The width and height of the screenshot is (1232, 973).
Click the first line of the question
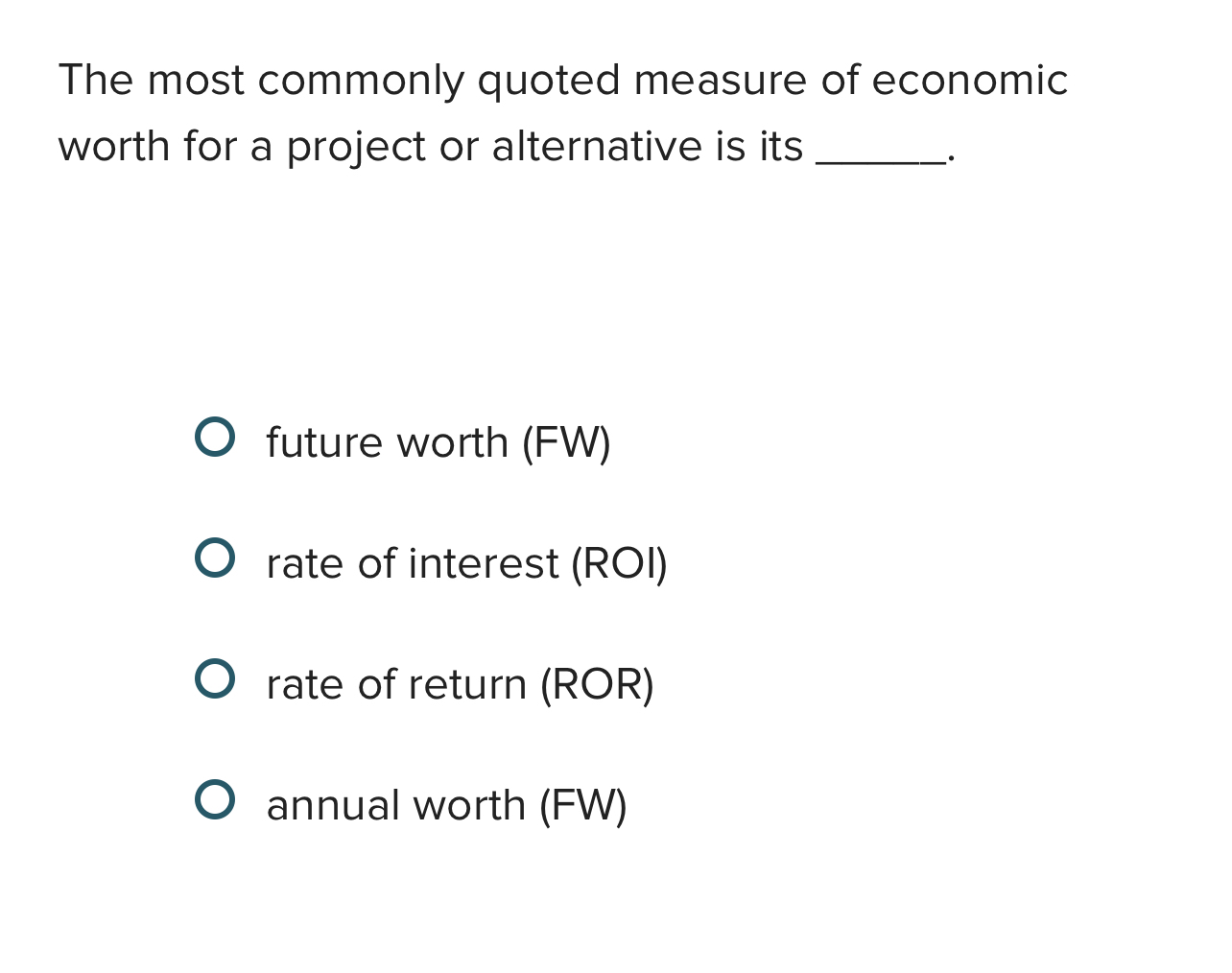click(x=563, y=81)
